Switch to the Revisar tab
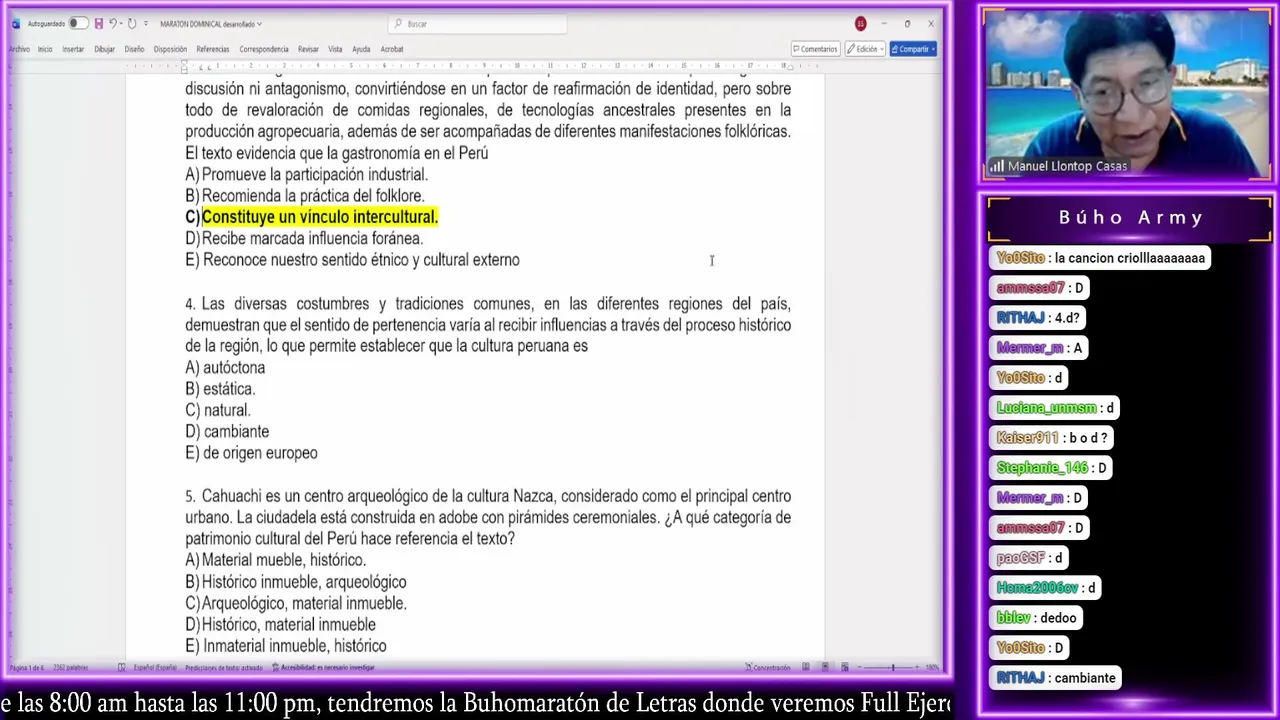Image resolution: width=1280 pixels, height=720 pixels. (308, 49)
